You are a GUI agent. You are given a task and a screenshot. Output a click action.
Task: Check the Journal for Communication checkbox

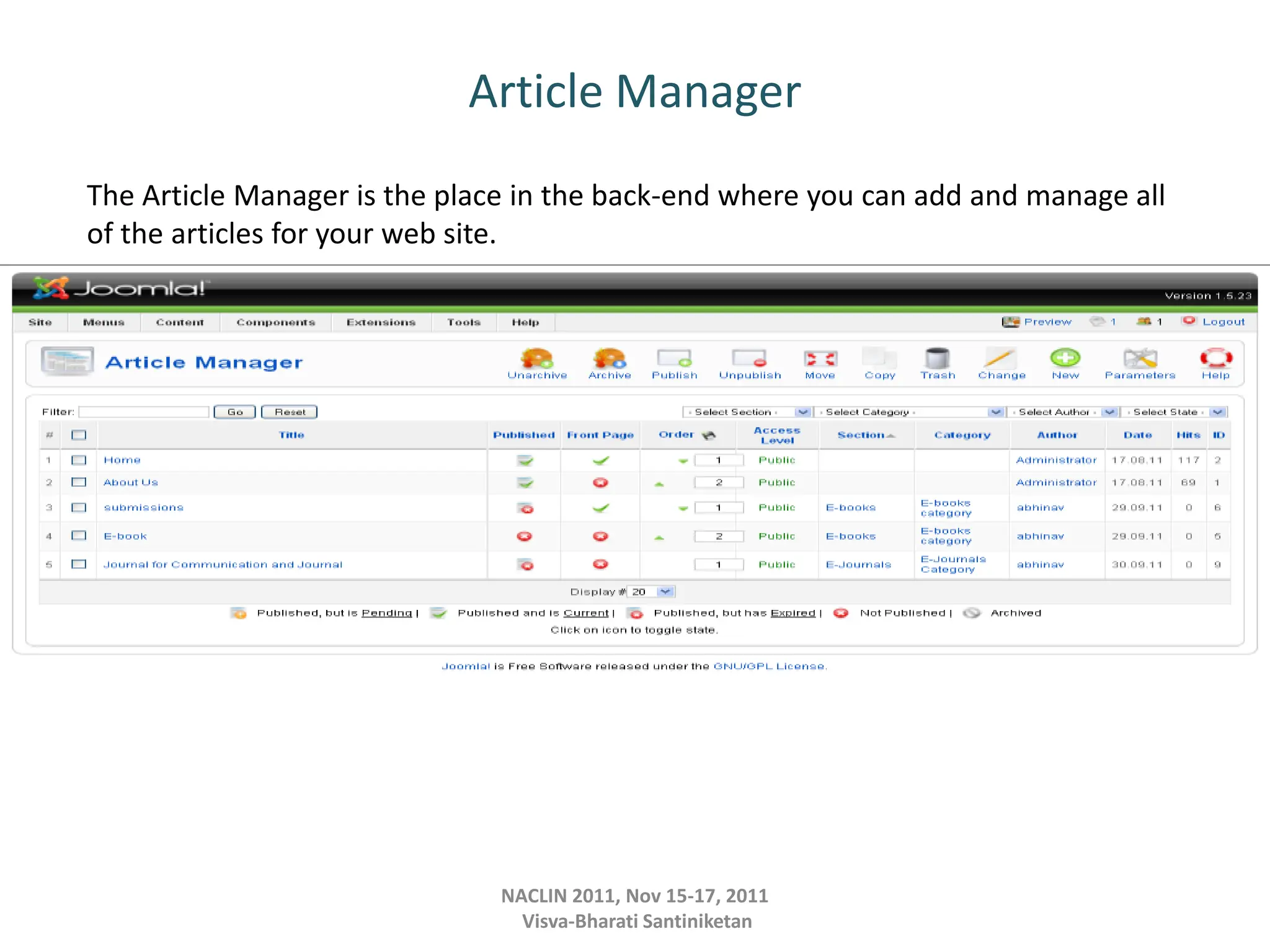coord(79,565)
